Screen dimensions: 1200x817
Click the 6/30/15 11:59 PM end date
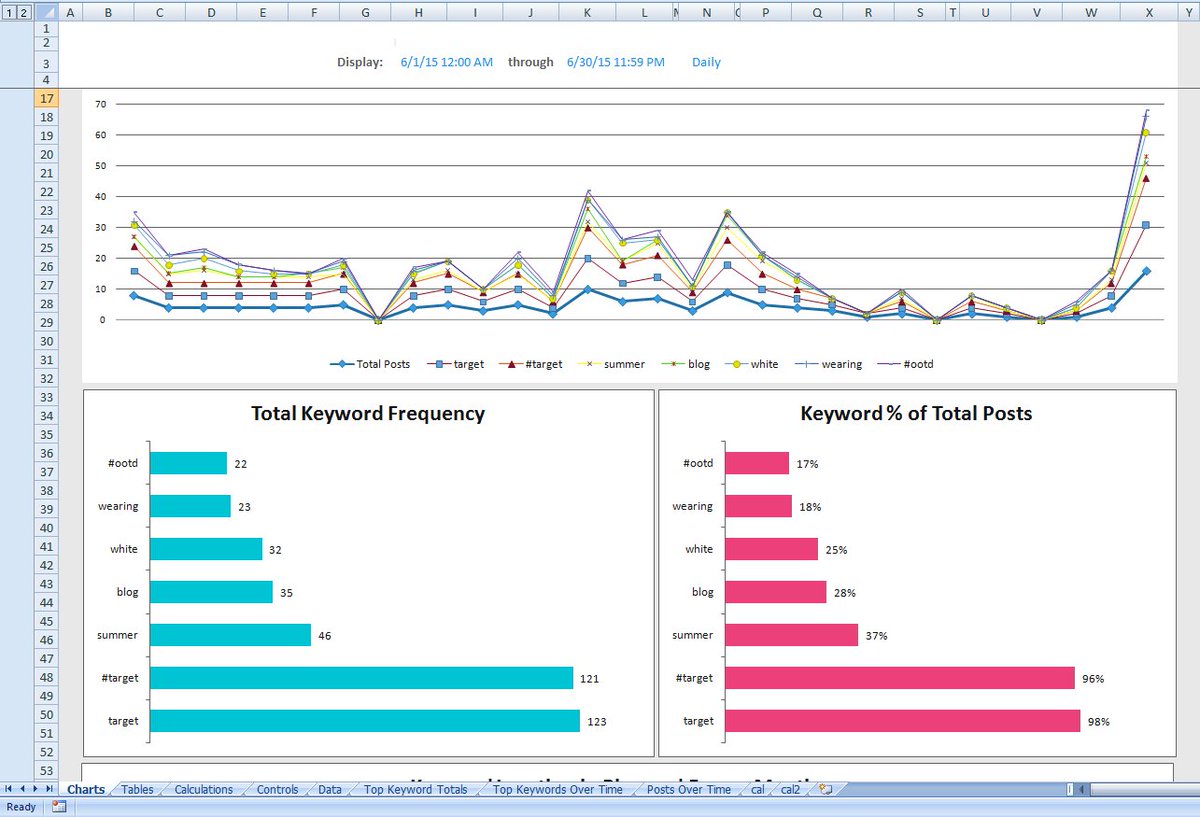click(615, 62)
